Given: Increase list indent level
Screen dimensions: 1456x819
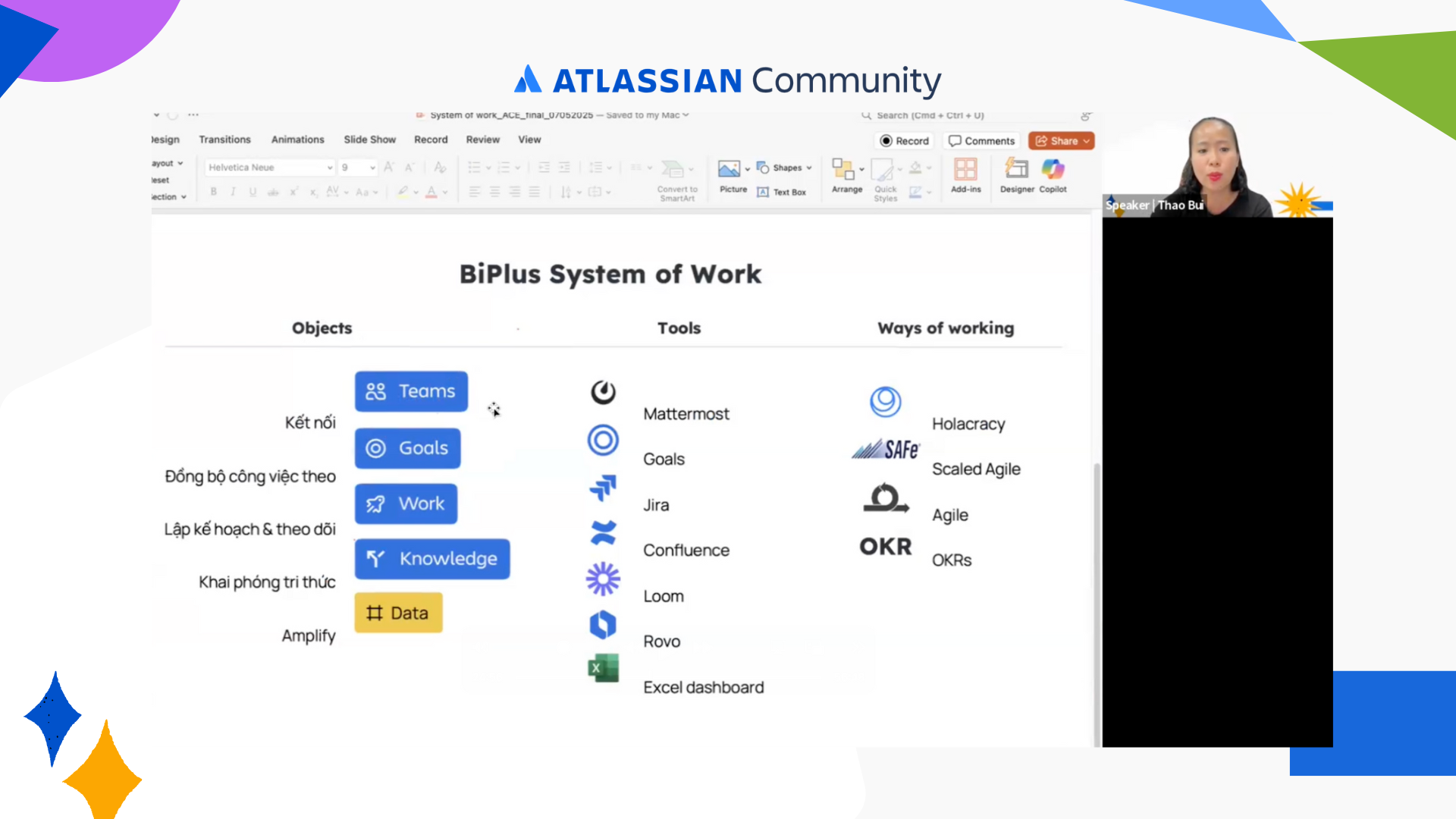Looking at the screenshot, I should [x=564, y=167].
